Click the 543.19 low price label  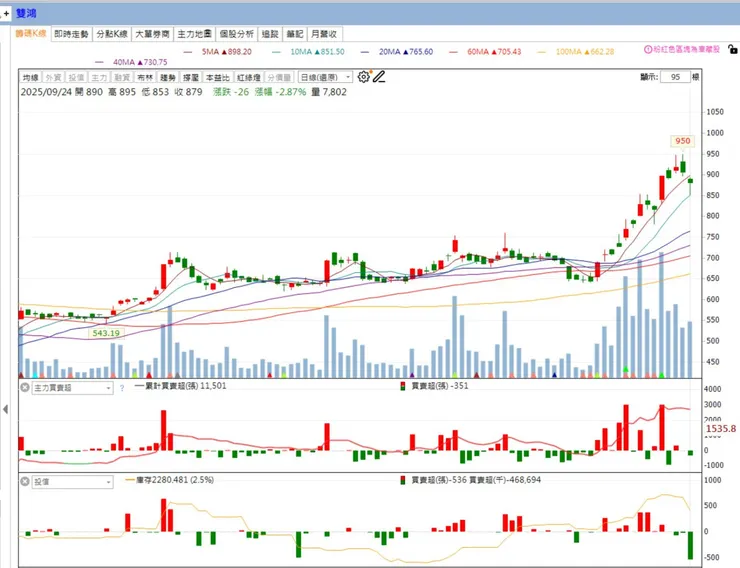point(106,333)
